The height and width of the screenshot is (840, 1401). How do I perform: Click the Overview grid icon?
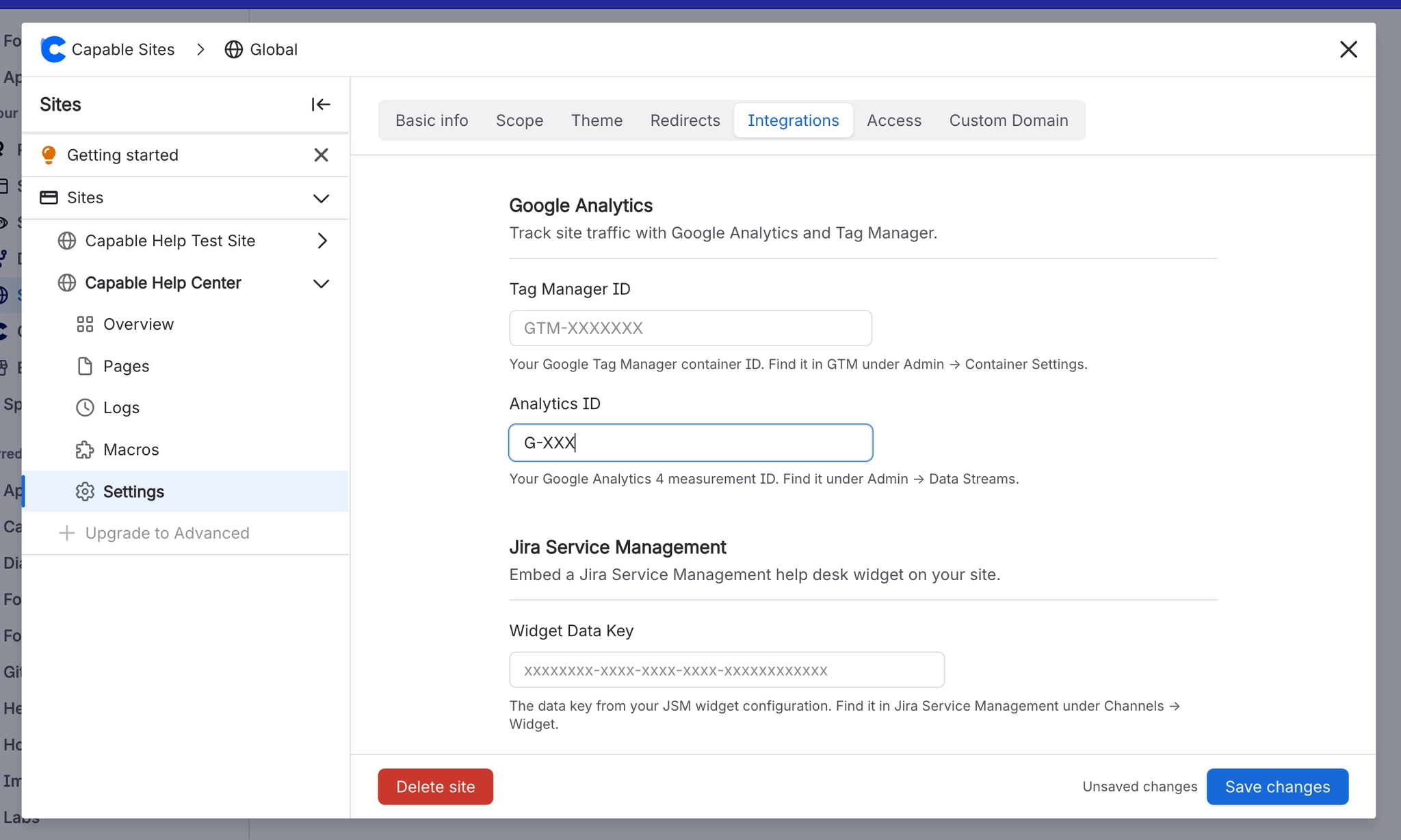(x=85, y=324)
